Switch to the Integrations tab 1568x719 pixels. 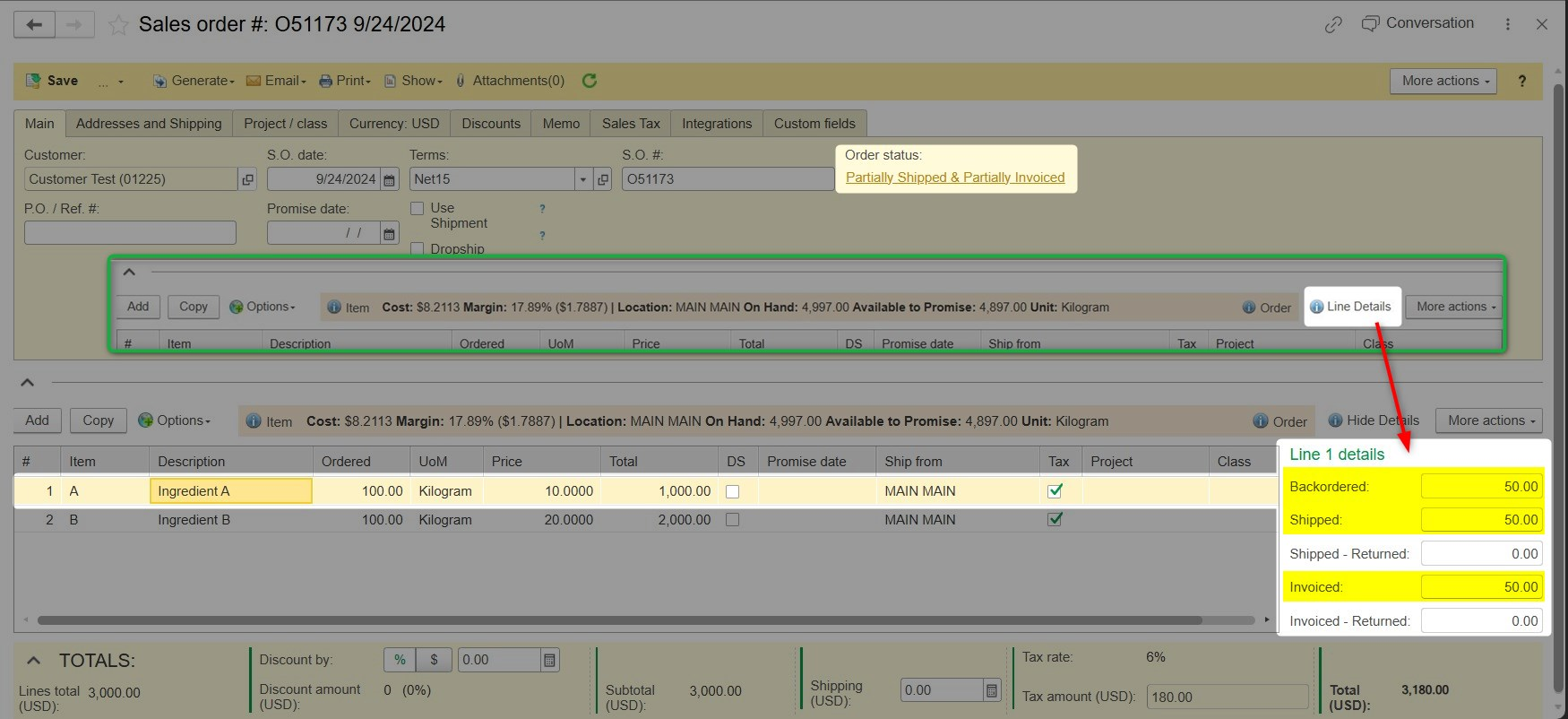point(717,124)
